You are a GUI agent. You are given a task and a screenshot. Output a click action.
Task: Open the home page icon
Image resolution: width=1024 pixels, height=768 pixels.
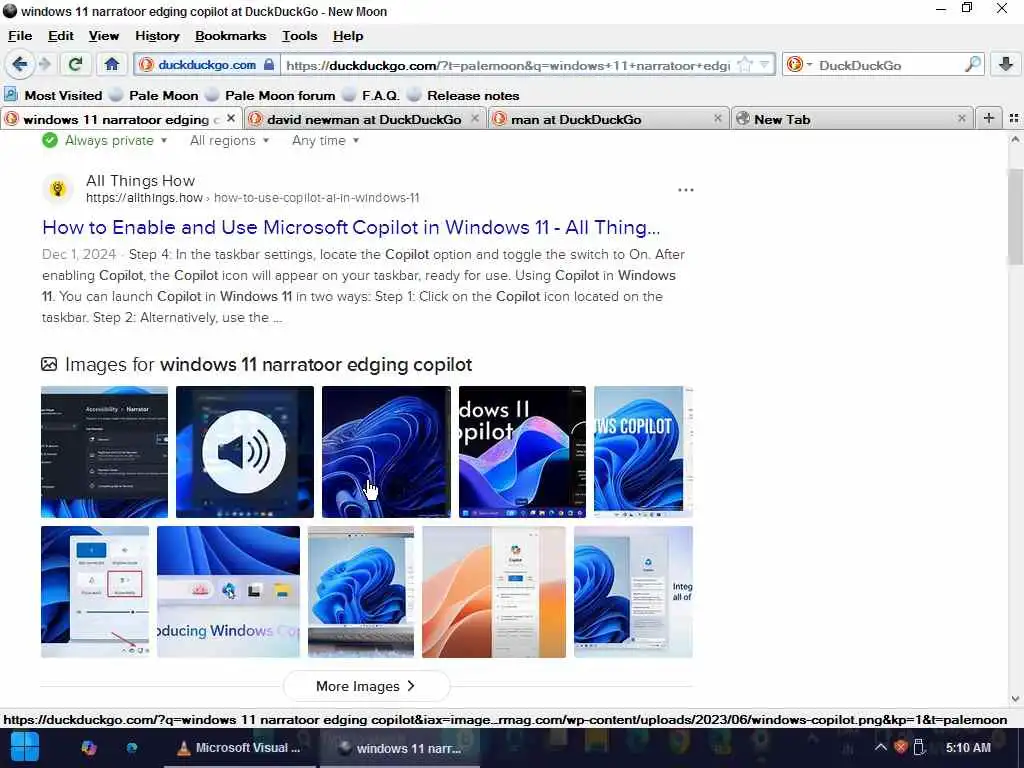pyautogui.click(x=112, y=65)
